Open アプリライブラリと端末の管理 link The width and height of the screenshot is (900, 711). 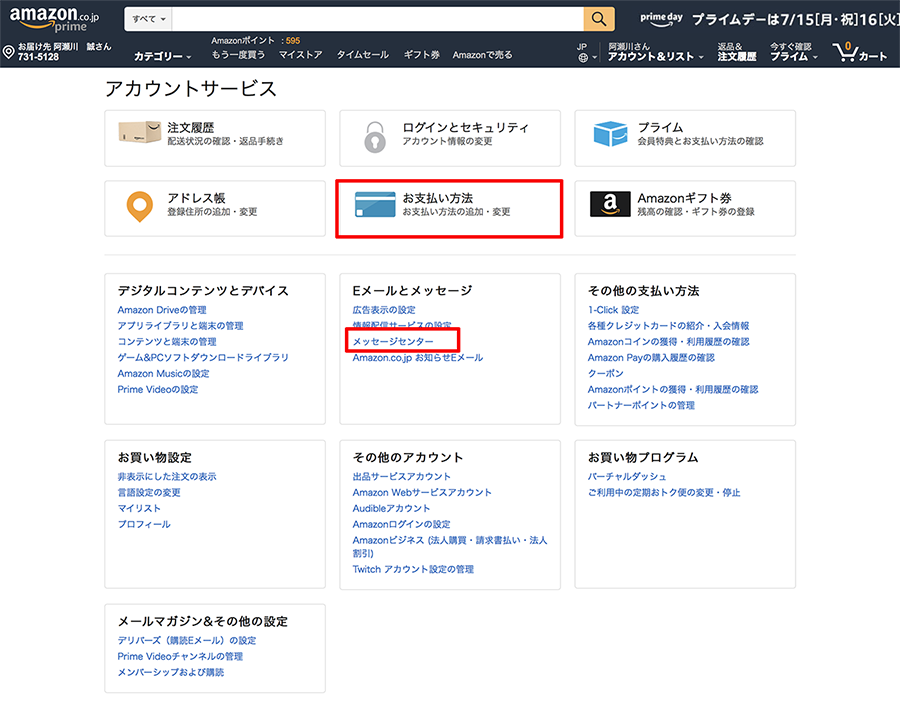point(180,326)
